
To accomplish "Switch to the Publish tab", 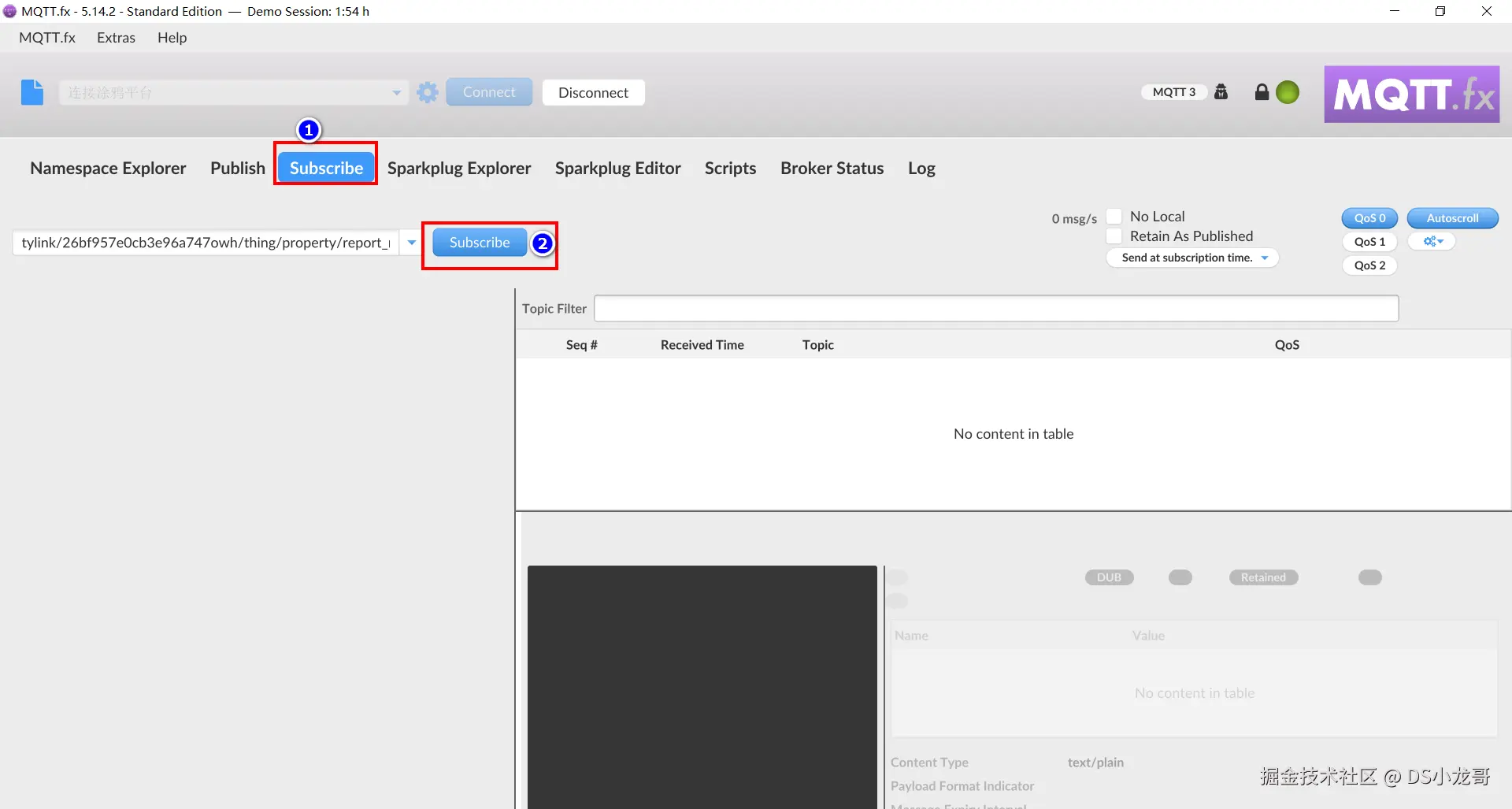I will pos(238,168).
